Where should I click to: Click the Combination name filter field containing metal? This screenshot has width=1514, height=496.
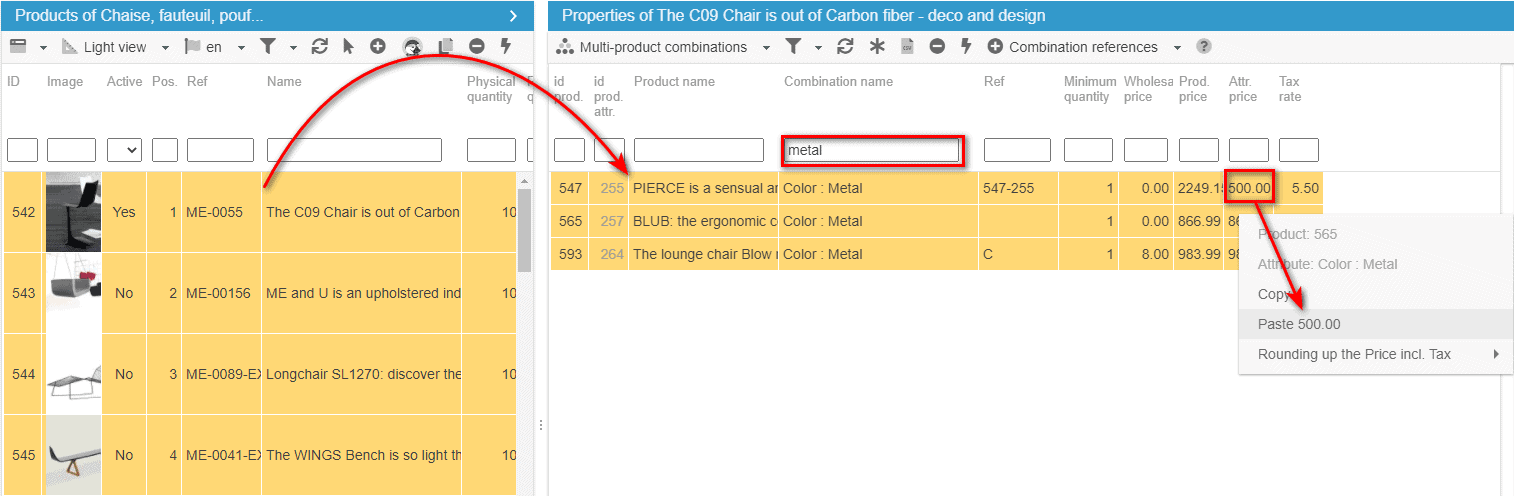[x=871, y=150]
